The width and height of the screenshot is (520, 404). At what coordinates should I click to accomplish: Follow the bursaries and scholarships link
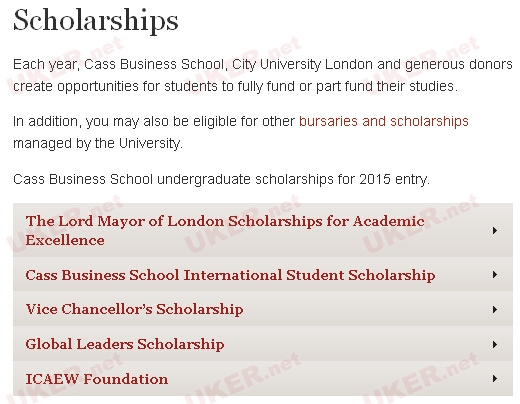(x=384, y=121)
